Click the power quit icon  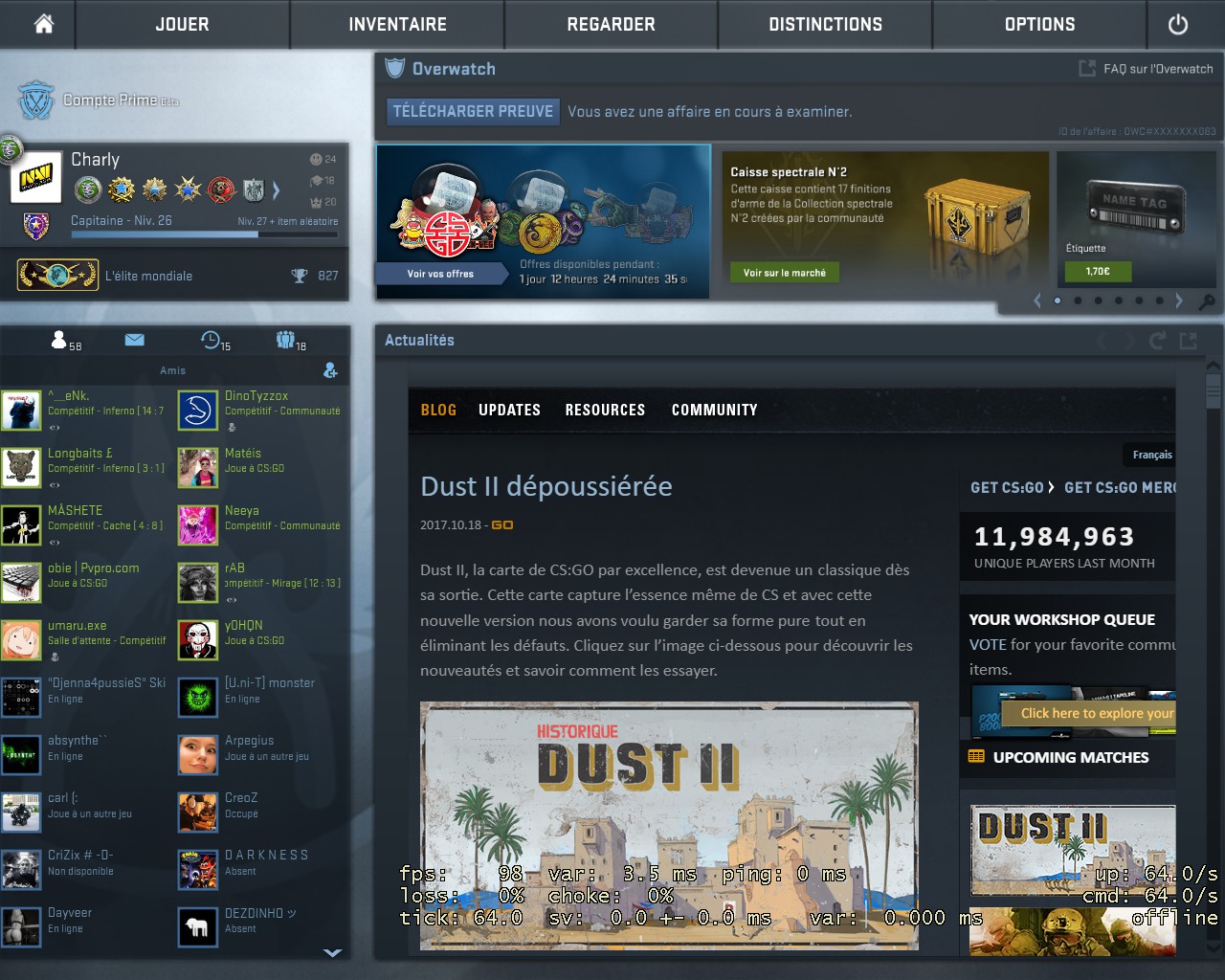tap(1178, 24)
